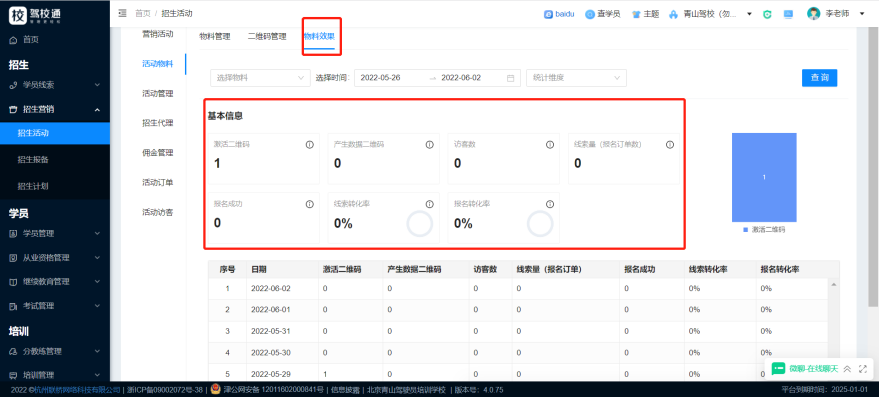Click the info icon on 访客数 card
This screenshot has height=397, width=879.
(x=550, y=145)
